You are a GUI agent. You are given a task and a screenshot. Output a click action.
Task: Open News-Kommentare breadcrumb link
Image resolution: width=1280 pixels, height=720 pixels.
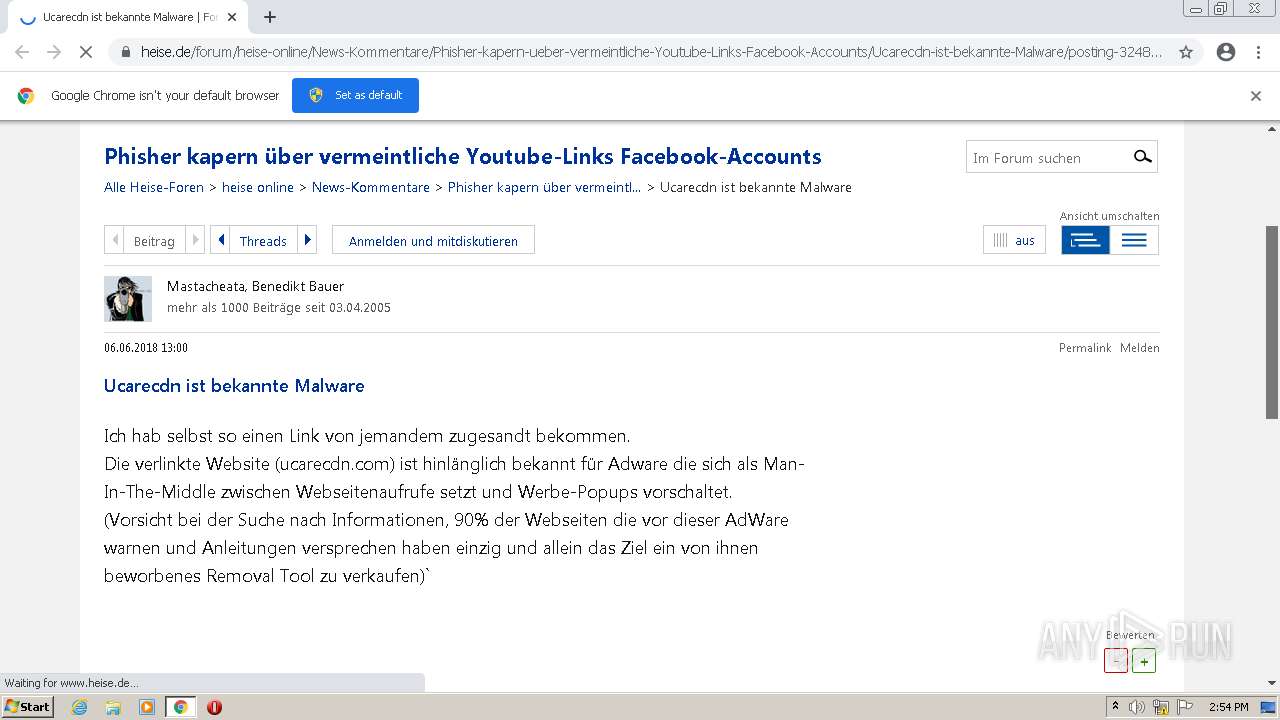click(371, 187)
